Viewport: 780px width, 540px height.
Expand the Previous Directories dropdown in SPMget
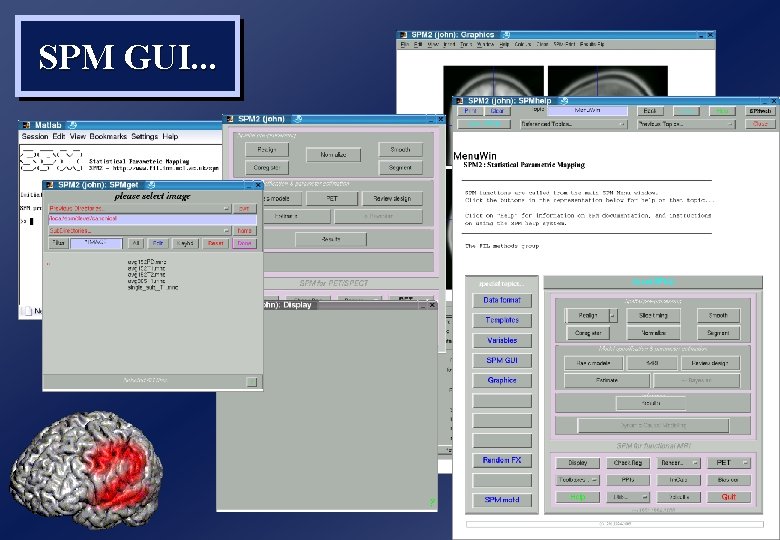140,208
